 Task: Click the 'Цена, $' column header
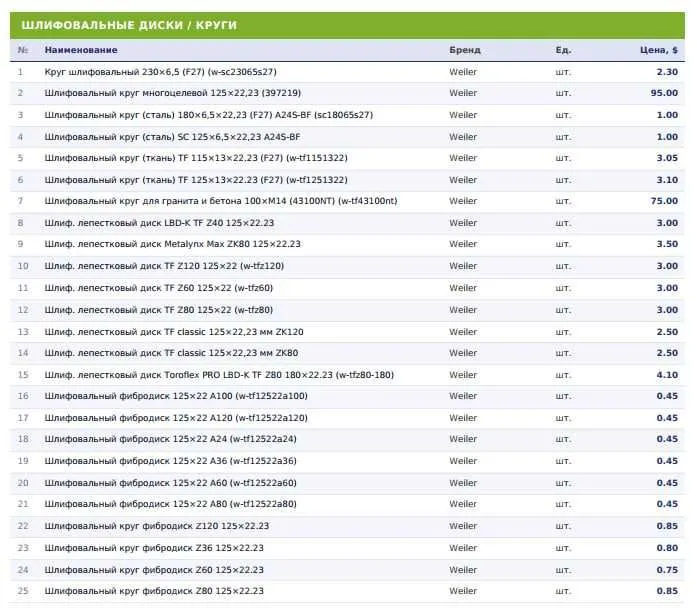(659, 50)
